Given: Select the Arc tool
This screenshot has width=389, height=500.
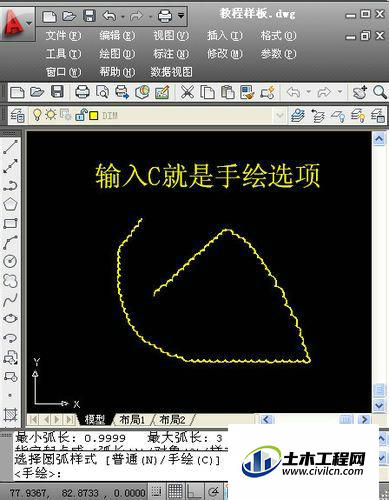Looking at the screenshot, I should [10, 242].
